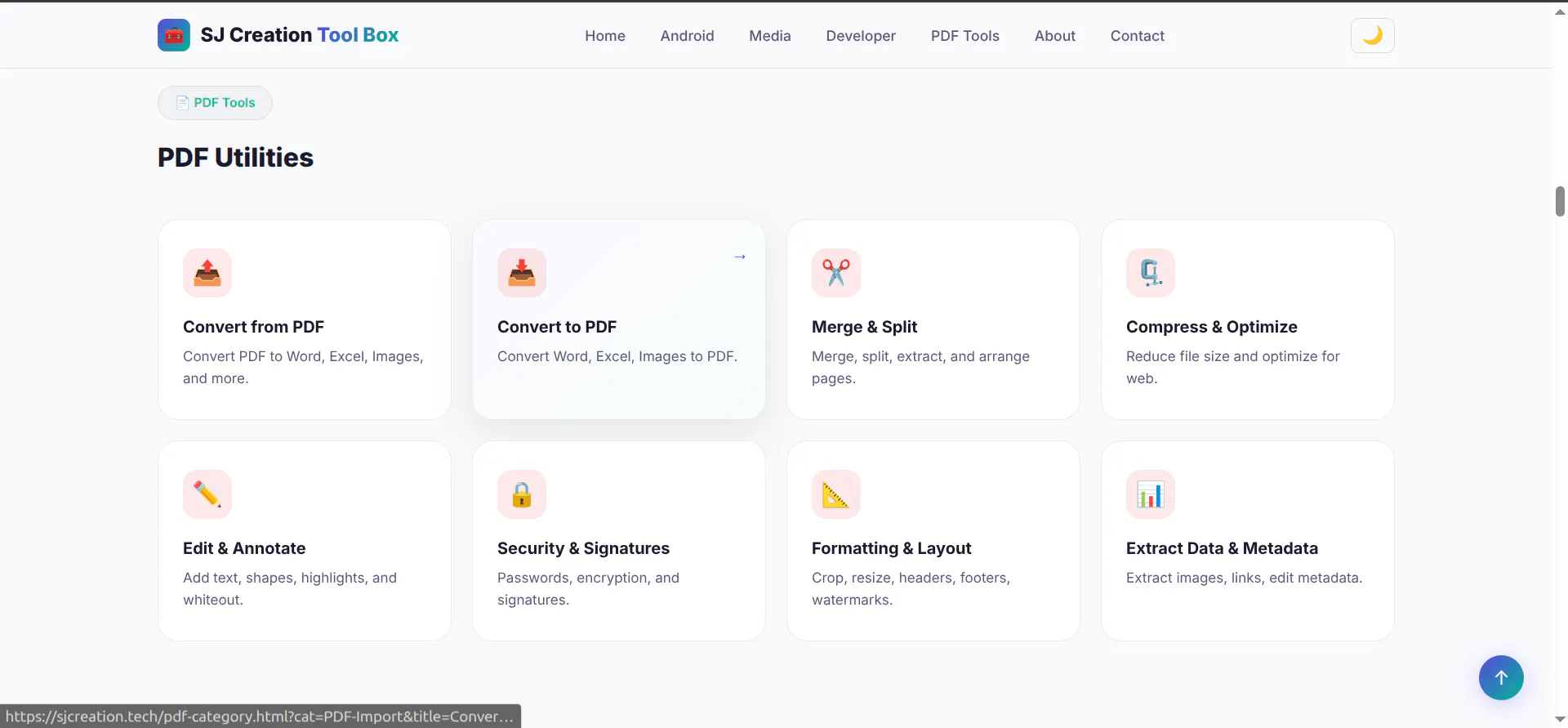
Task: Click the SJ Creation Tool Box title
Action: pyautogui.click(x=300, y=35)
